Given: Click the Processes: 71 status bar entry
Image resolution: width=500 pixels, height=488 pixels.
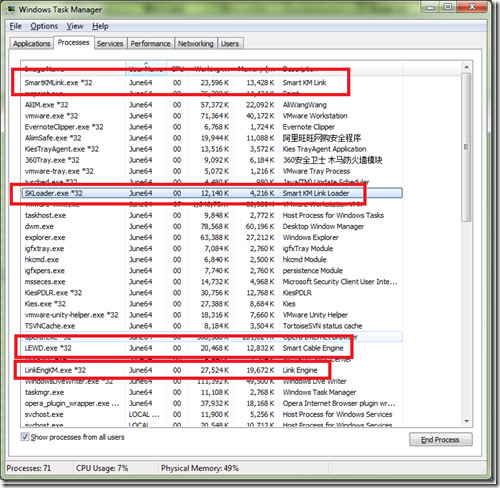Looking at the screenshot, I should pyautogui.click(x=29, y=468).
